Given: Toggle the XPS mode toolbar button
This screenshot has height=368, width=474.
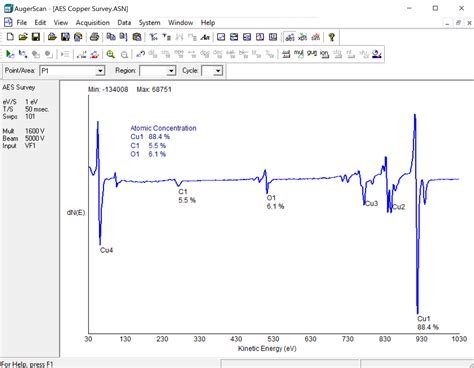Looking at the screenshot, I should click(x=302, y=37).
